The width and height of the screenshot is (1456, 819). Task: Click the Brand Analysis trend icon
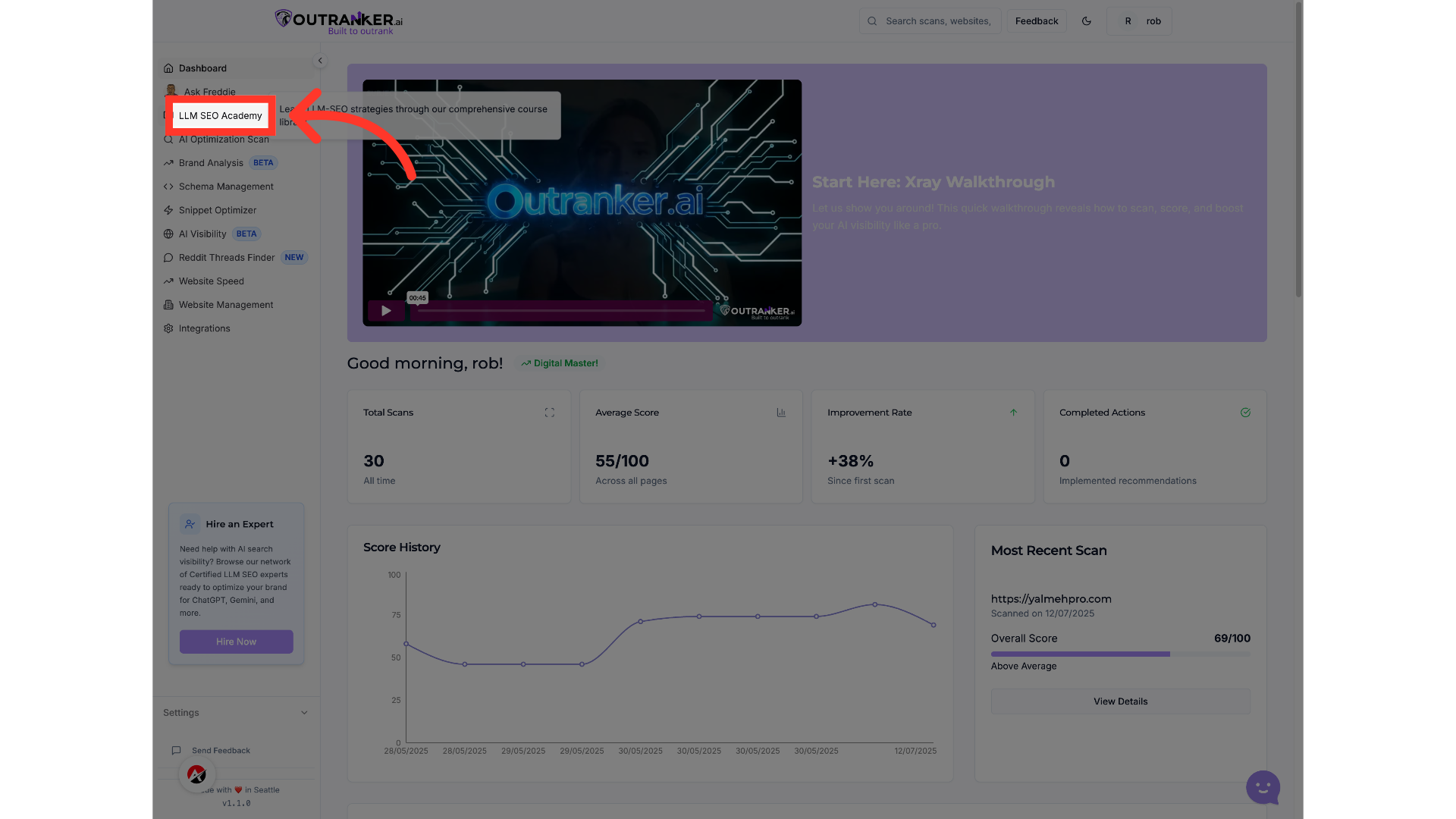pyautogui.click(x=168, y=163)
